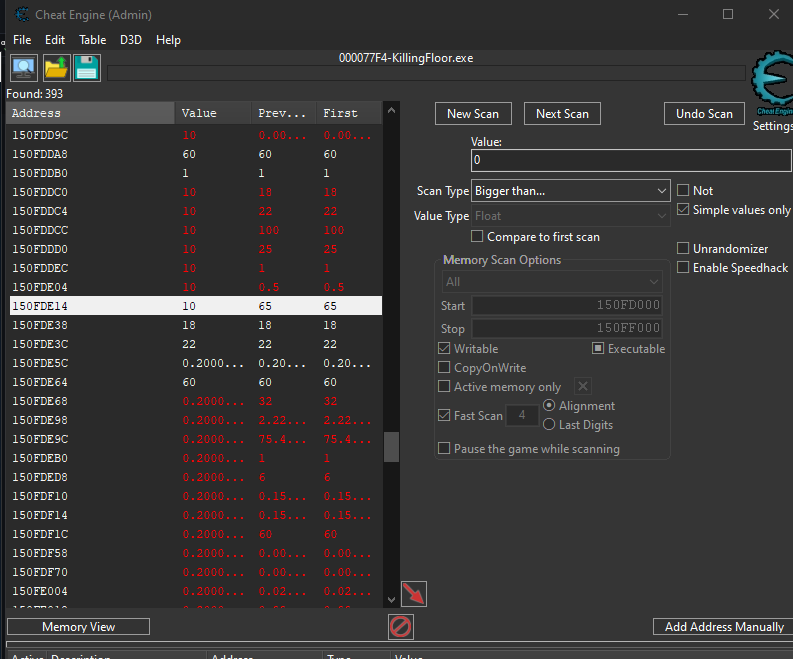Open the File menu
This screenshot has height=659, width=793.
[x=22, y=40]
